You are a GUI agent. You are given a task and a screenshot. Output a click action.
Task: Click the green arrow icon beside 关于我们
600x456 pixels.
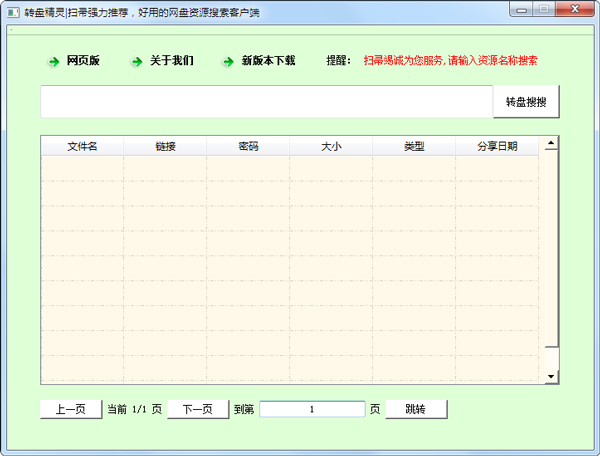pyautogui.click(x=137, y=62)
